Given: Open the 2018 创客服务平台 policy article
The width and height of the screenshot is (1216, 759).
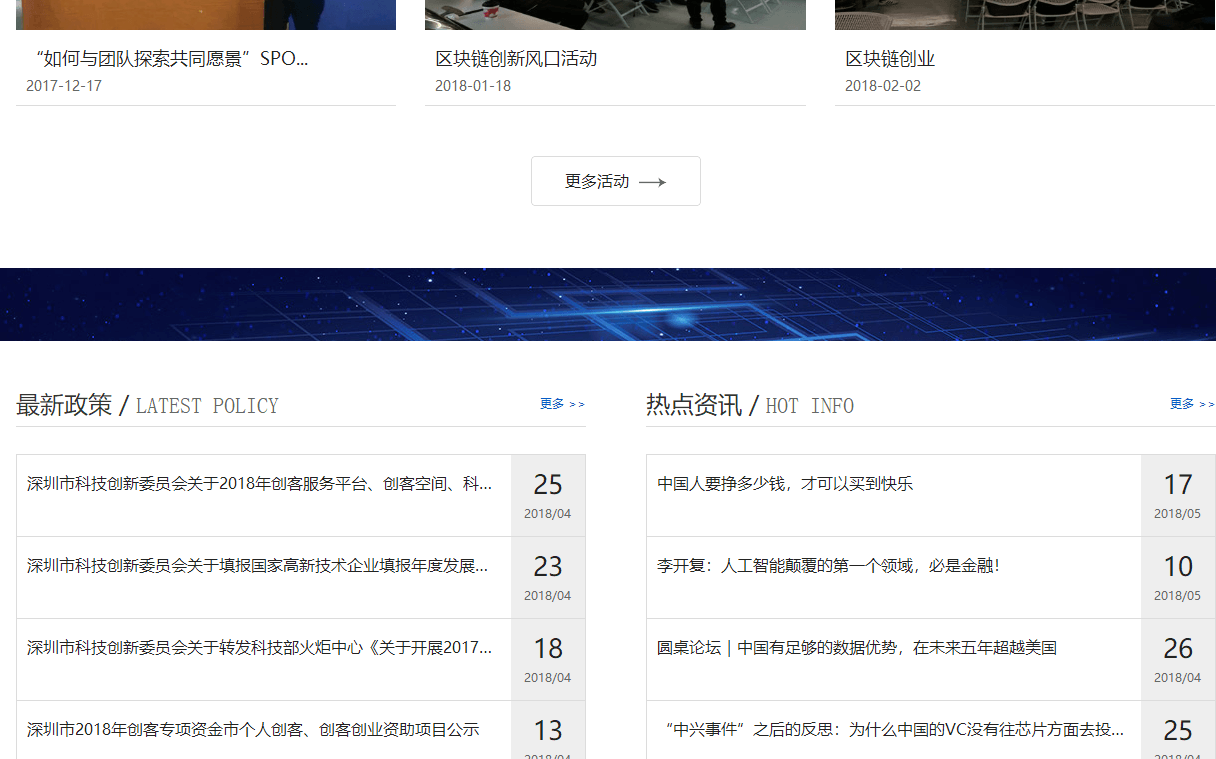Looking at the screenshot, I should (258, 483).
